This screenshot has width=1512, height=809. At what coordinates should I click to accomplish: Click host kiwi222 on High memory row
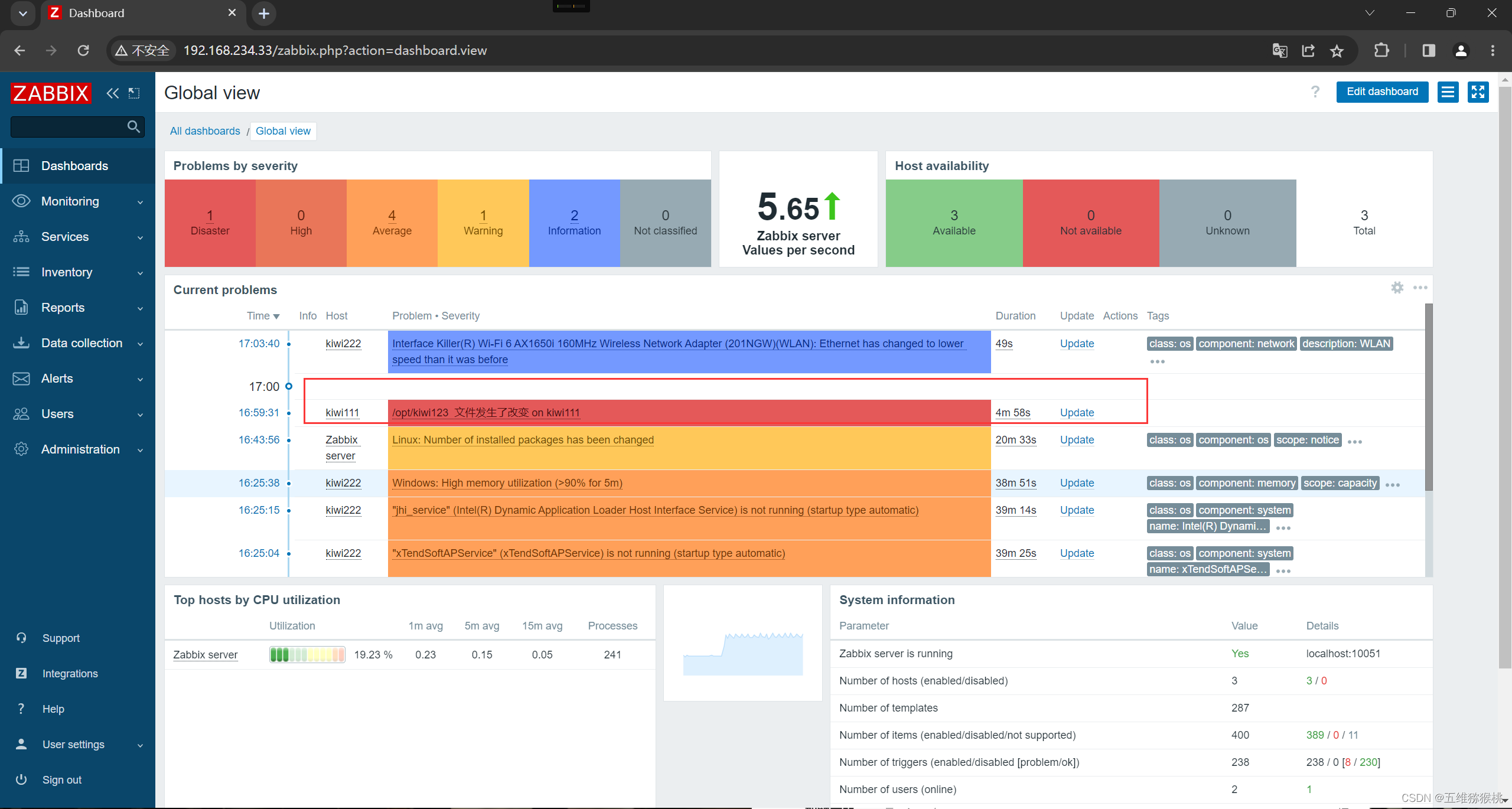tap(343, 483)
